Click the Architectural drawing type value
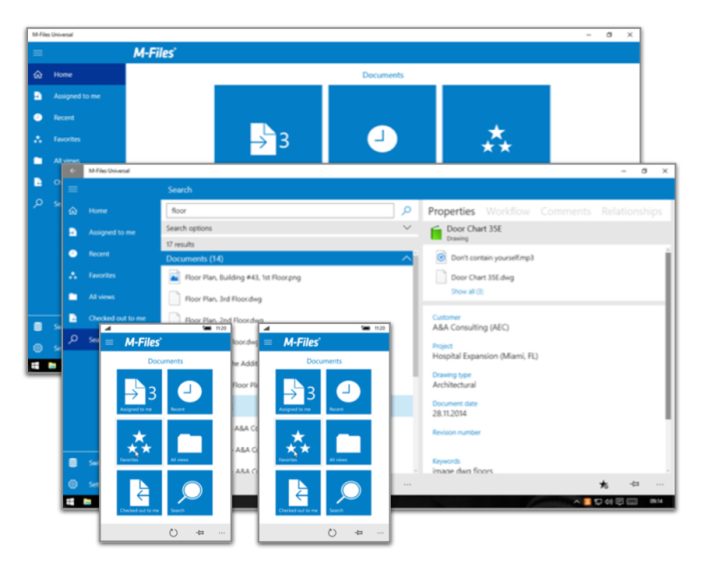The height and width of the screenshot is (570, 701). point(454,385)
